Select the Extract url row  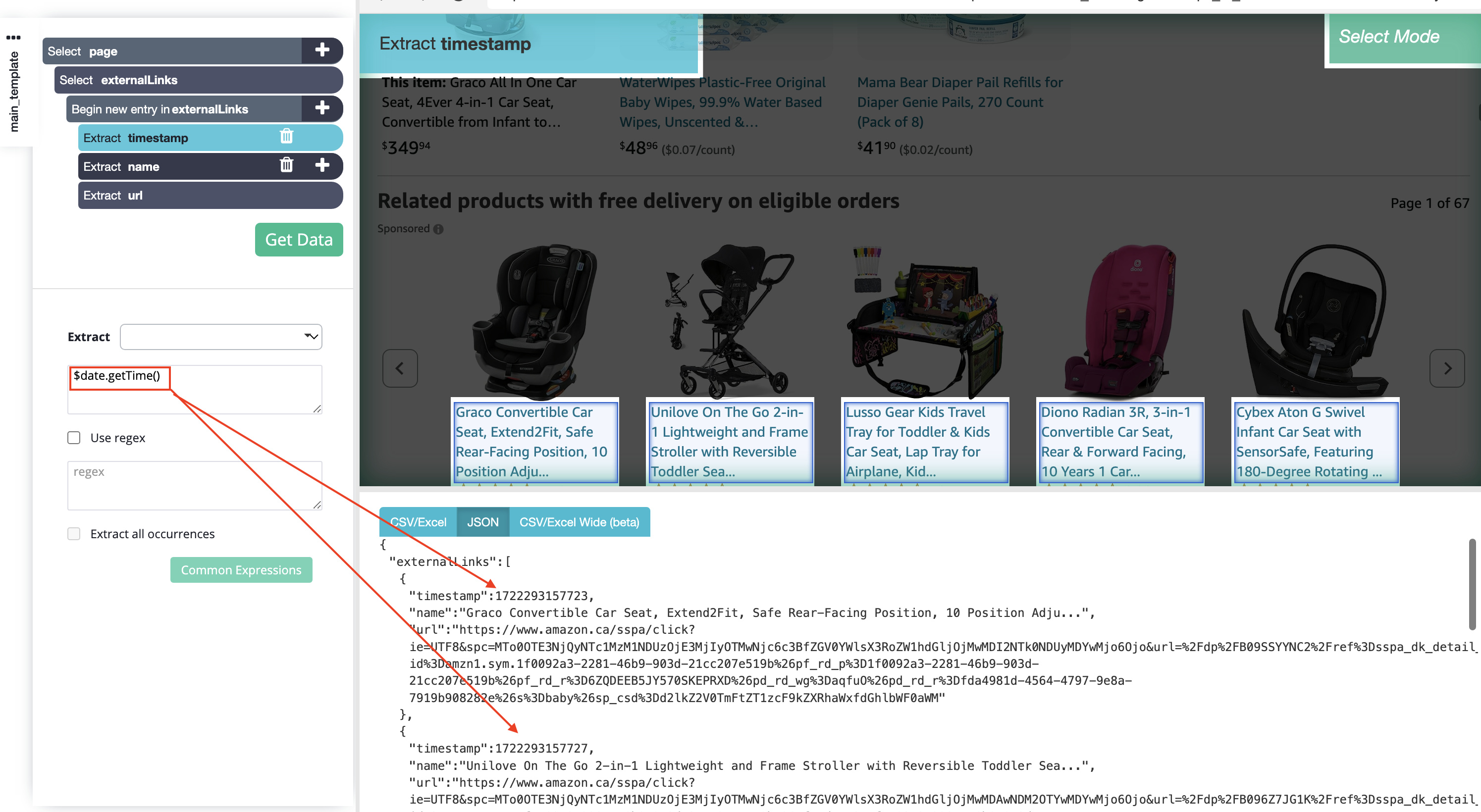(210, 195)
